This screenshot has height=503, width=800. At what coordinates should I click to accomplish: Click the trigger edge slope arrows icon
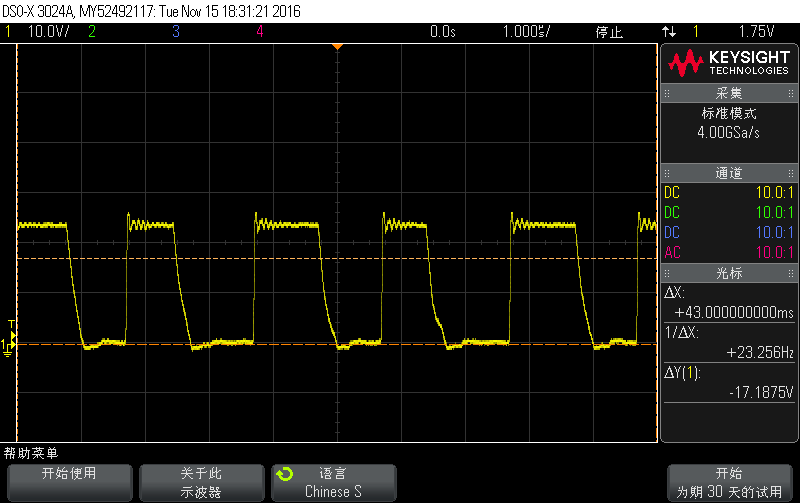(x=669, y=32)
